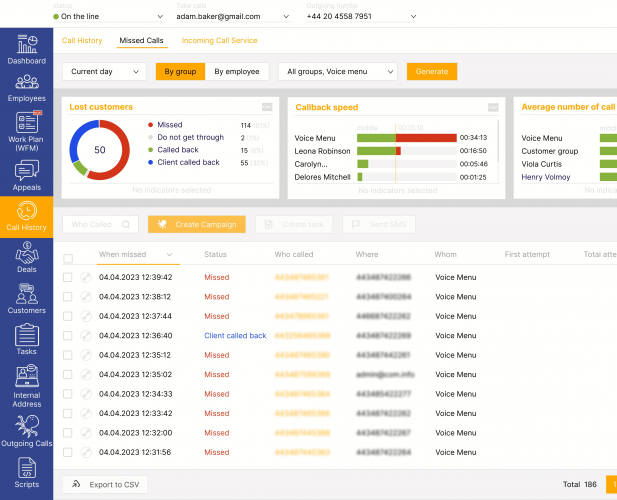Switch to By employee view
This screenshot has width=617, height=500.
237,72
